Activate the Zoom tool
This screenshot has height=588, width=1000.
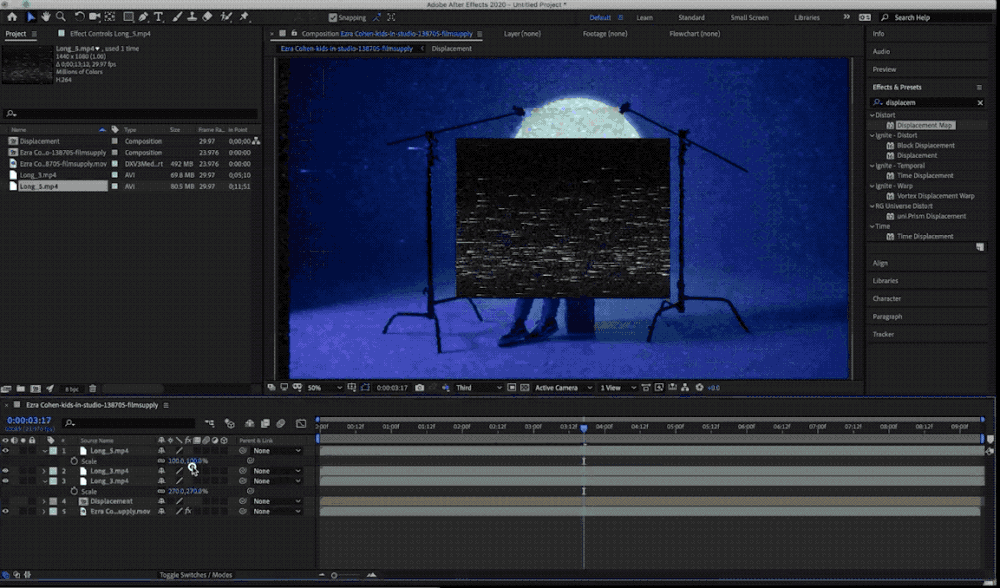point(61,17)
